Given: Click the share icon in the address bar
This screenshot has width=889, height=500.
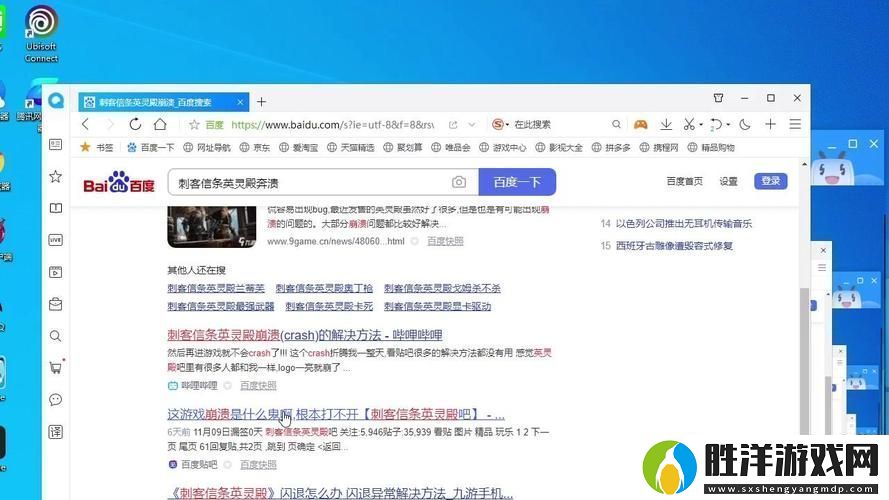Looking at the screenshot, I should click(452, 125).
